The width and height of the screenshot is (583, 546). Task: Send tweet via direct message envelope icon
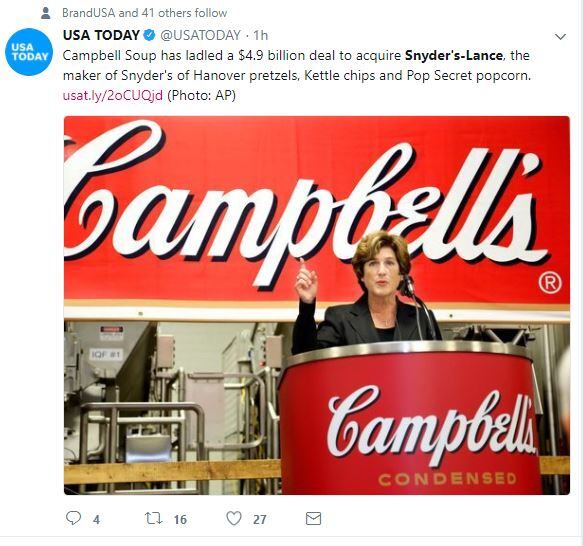pyautogui.click(x=313, y=518)
